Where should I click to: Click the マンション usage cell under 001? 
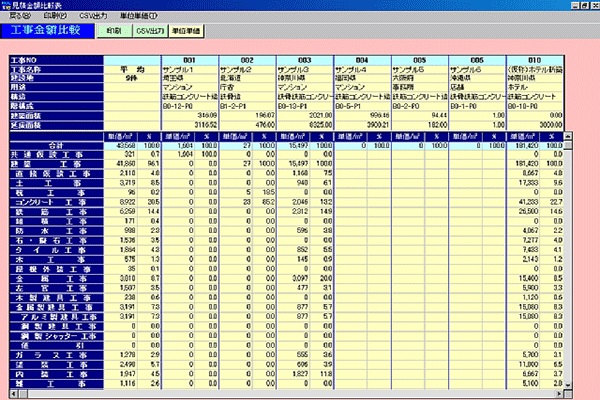tap(190, 87)
